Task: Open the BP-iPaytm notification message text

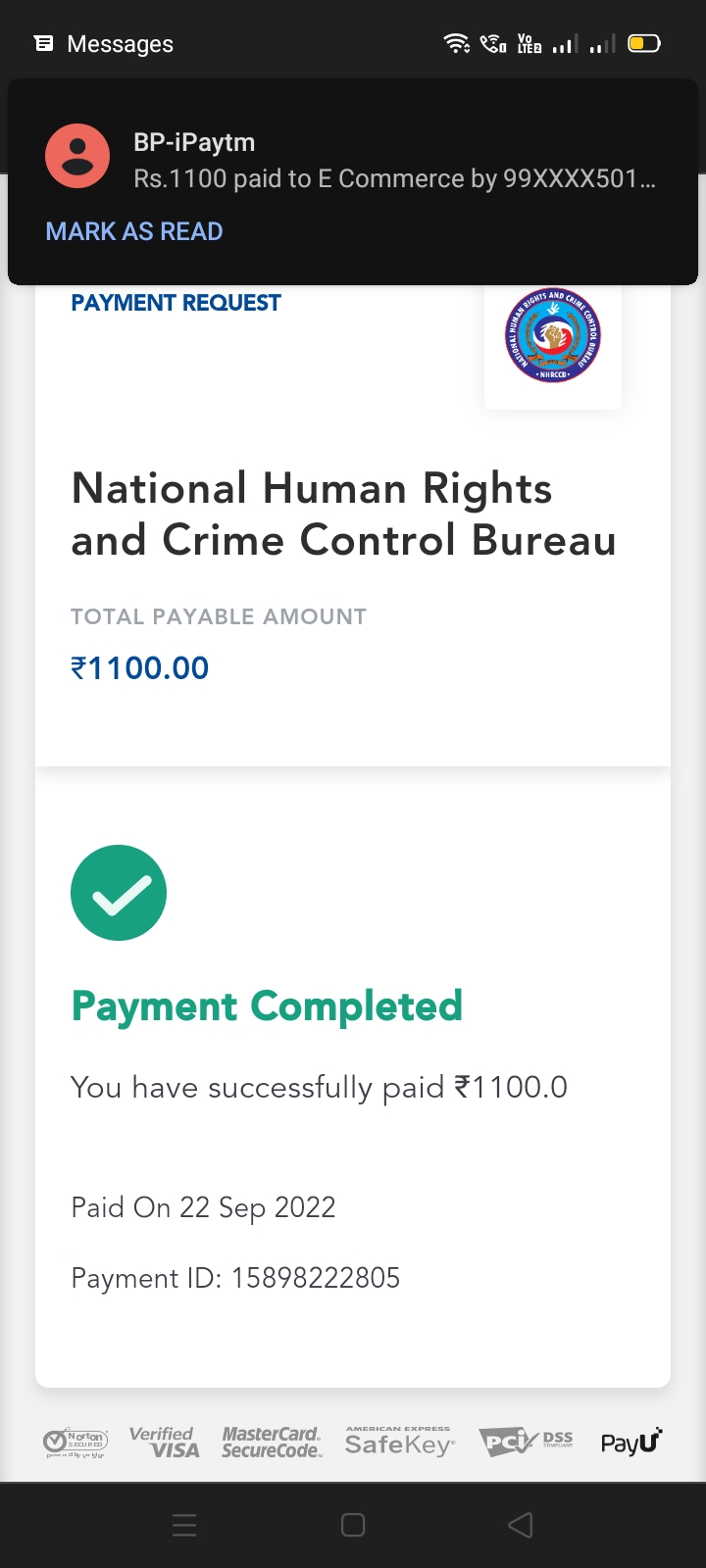Action: (x=394, y=178)
